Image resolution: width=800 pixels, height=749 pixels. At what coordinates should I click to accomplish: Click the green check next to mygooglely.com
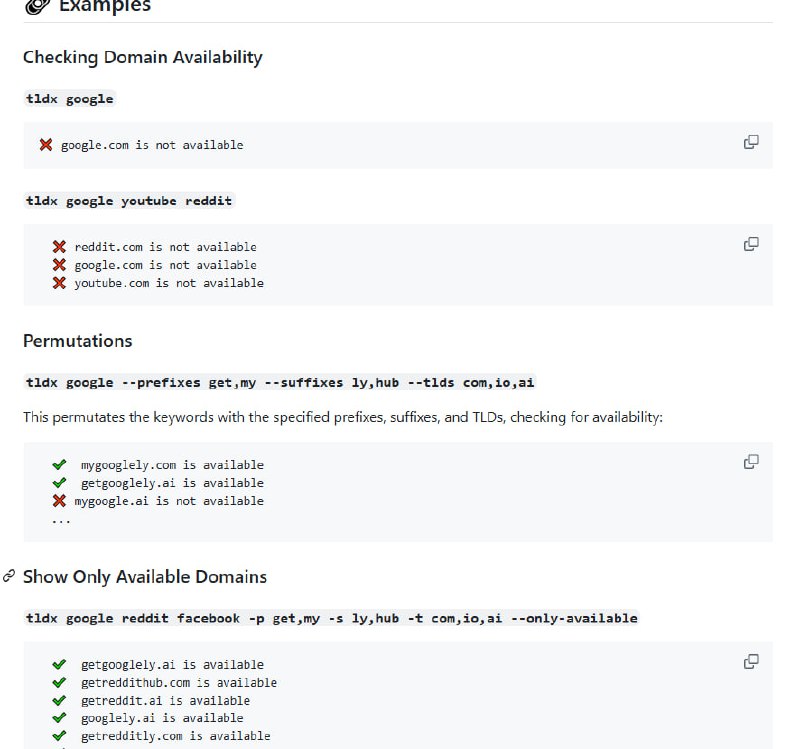(x=59, y=465)
